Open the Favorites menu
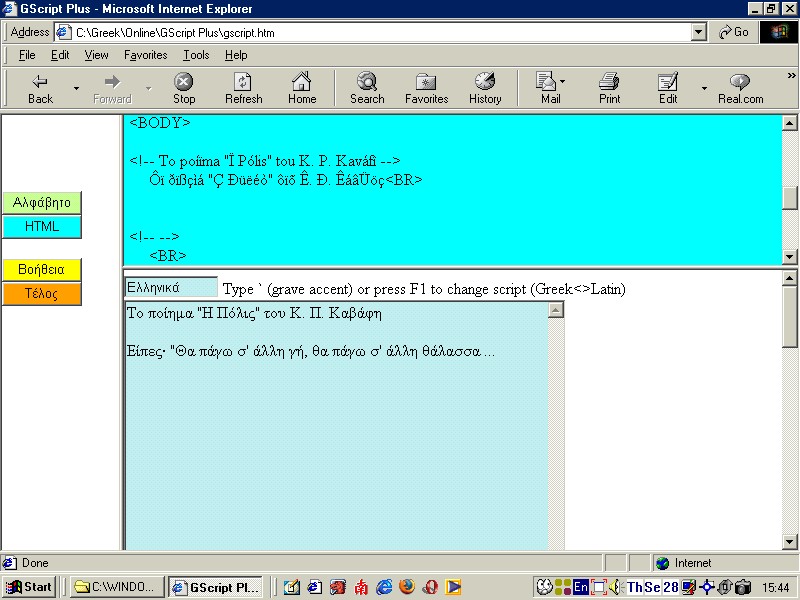 click(145, 55)
